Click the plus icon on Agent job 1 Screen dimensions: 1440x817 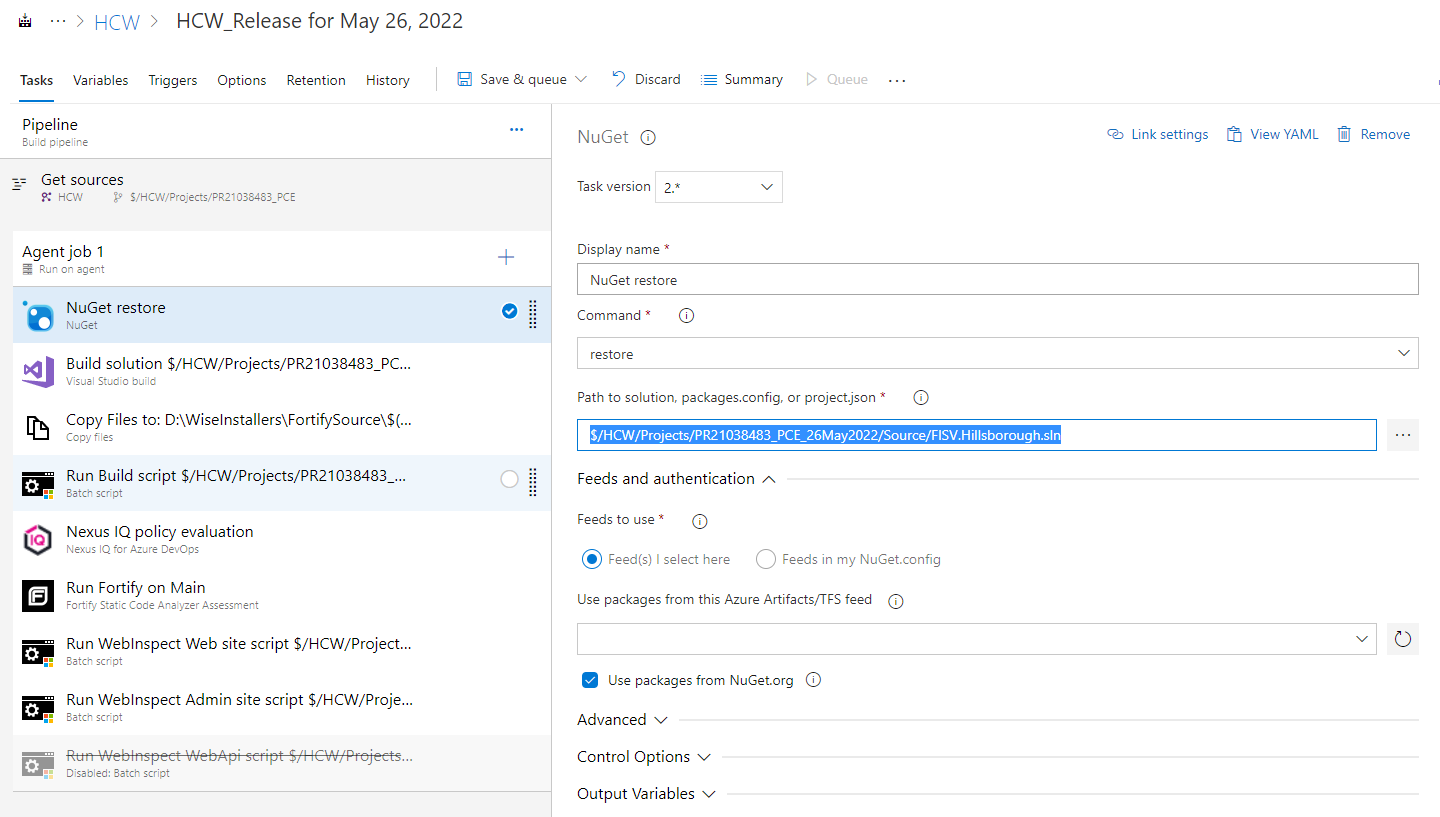[506, 258]
